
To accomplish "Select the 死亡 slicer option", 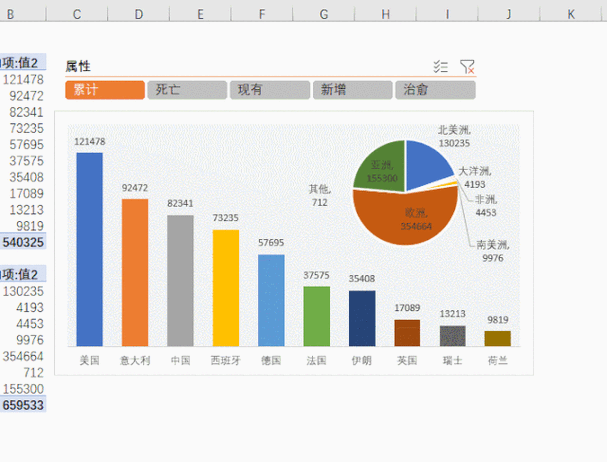I will click(188, 90).
